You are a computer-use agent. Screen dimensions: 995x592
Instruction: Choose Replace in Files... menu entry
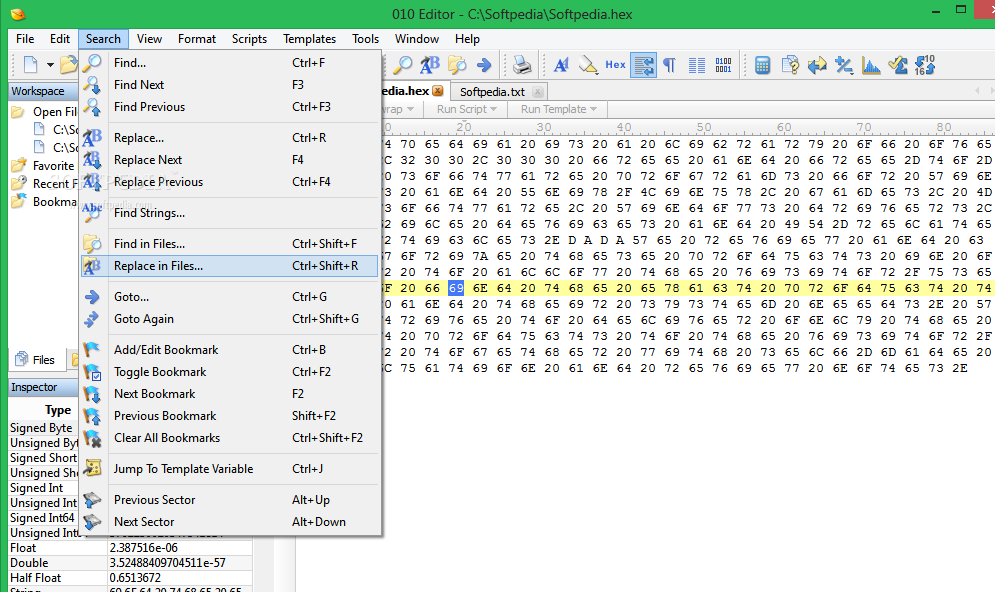pos(230,266)
